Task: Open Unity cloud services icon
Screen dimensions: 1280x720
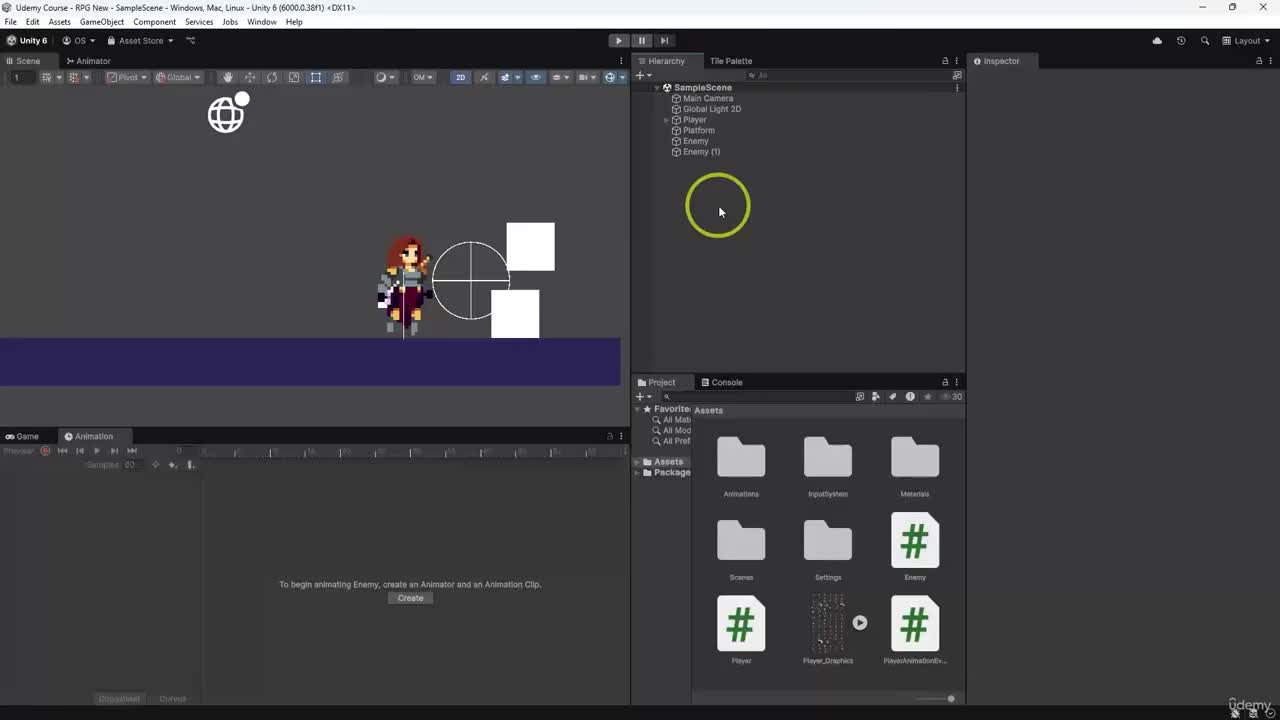Action: click(1157, 41)
